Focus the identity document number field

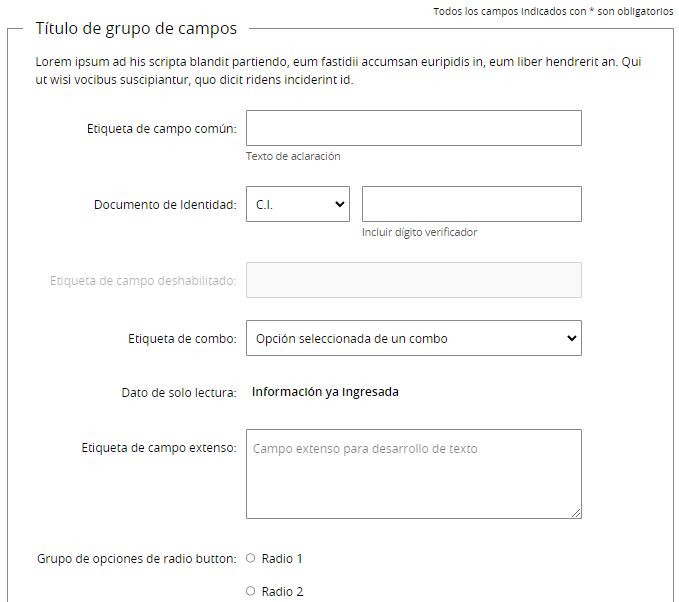click(471, 204)
